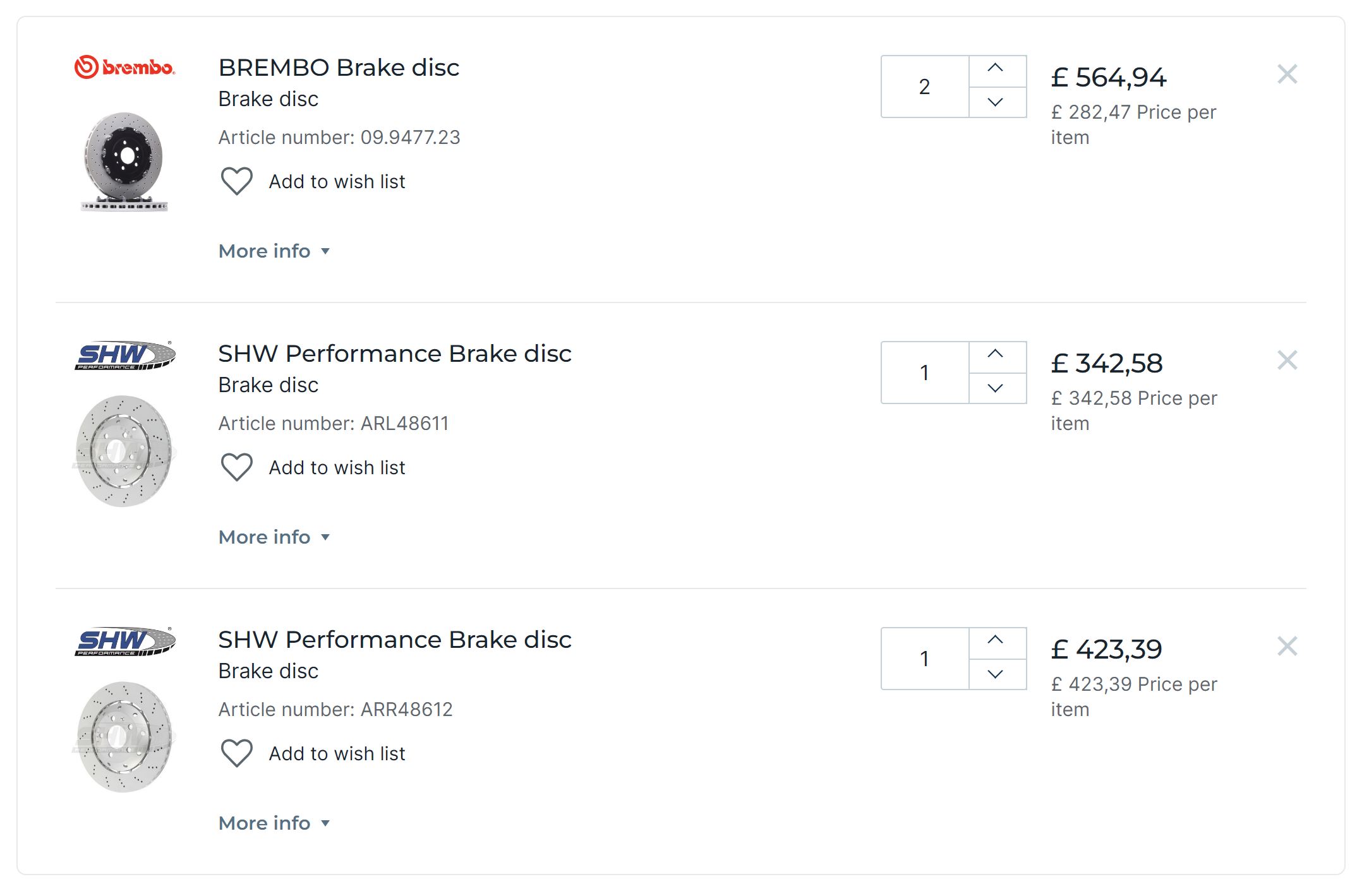The image size is (1369, 896).
Task: Open the SHW Performance Brake disc ARR48612 title
Action: pos(395,640)
